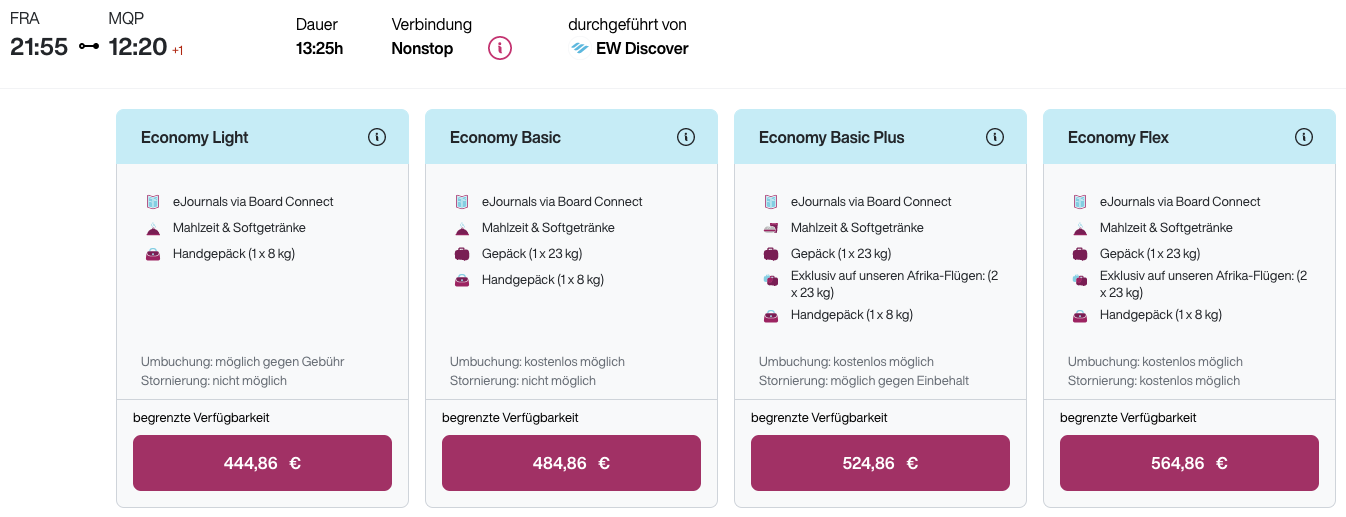Click the Economy Flex card title
The image size is (1346, 517).
click(x=1118, y=137)
